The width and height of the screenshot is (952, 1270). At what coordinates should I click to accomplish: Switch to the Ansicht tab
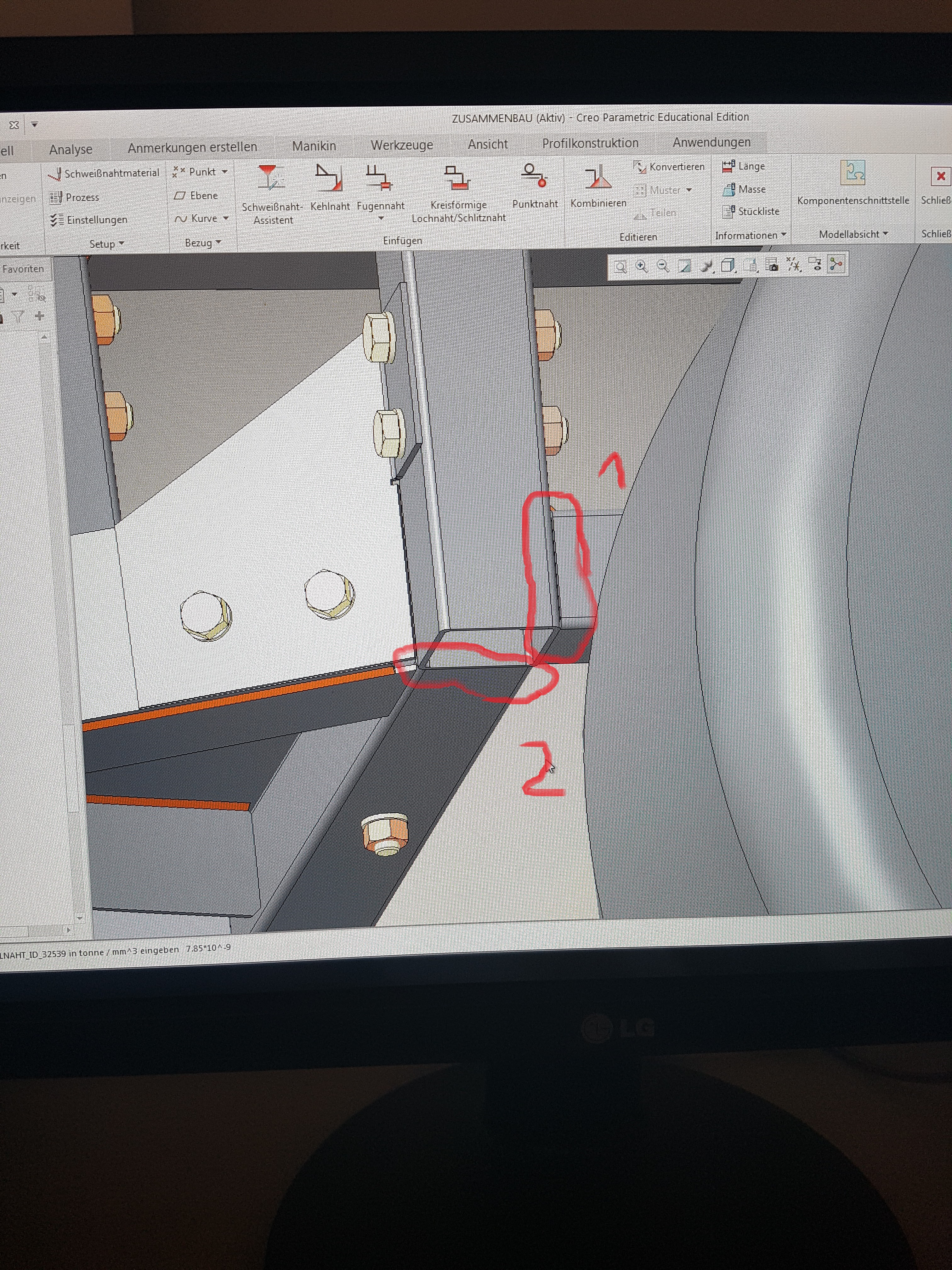pyautogui.click(x=488, y=144)
